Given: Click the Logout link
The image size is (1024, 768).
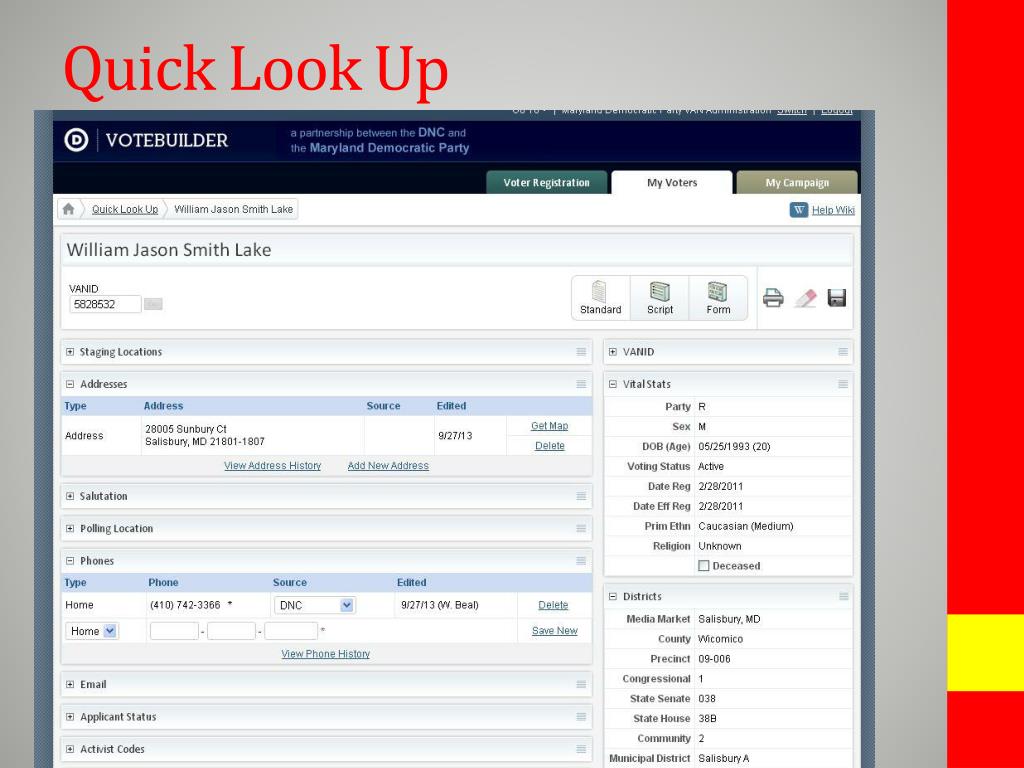Looking at the screenshot, I should (x=837, y=111).
